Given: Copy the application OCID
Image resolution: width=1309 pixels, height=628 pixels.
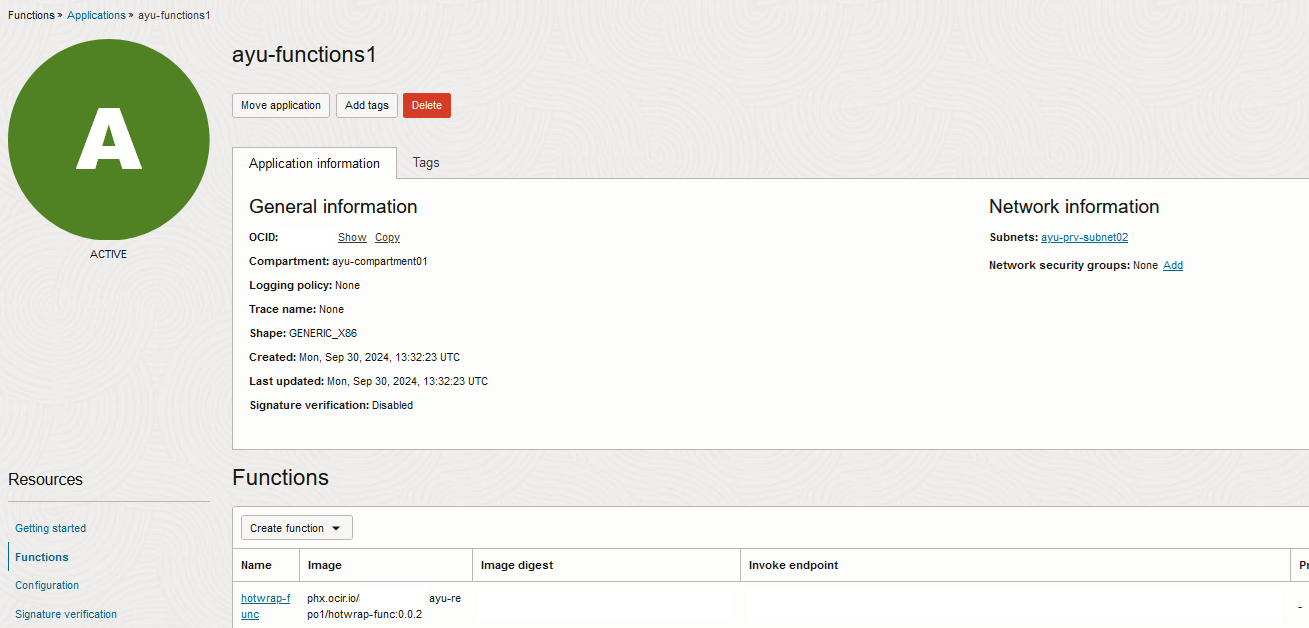Looking at the screenshot, I should (x=387, y=237).
